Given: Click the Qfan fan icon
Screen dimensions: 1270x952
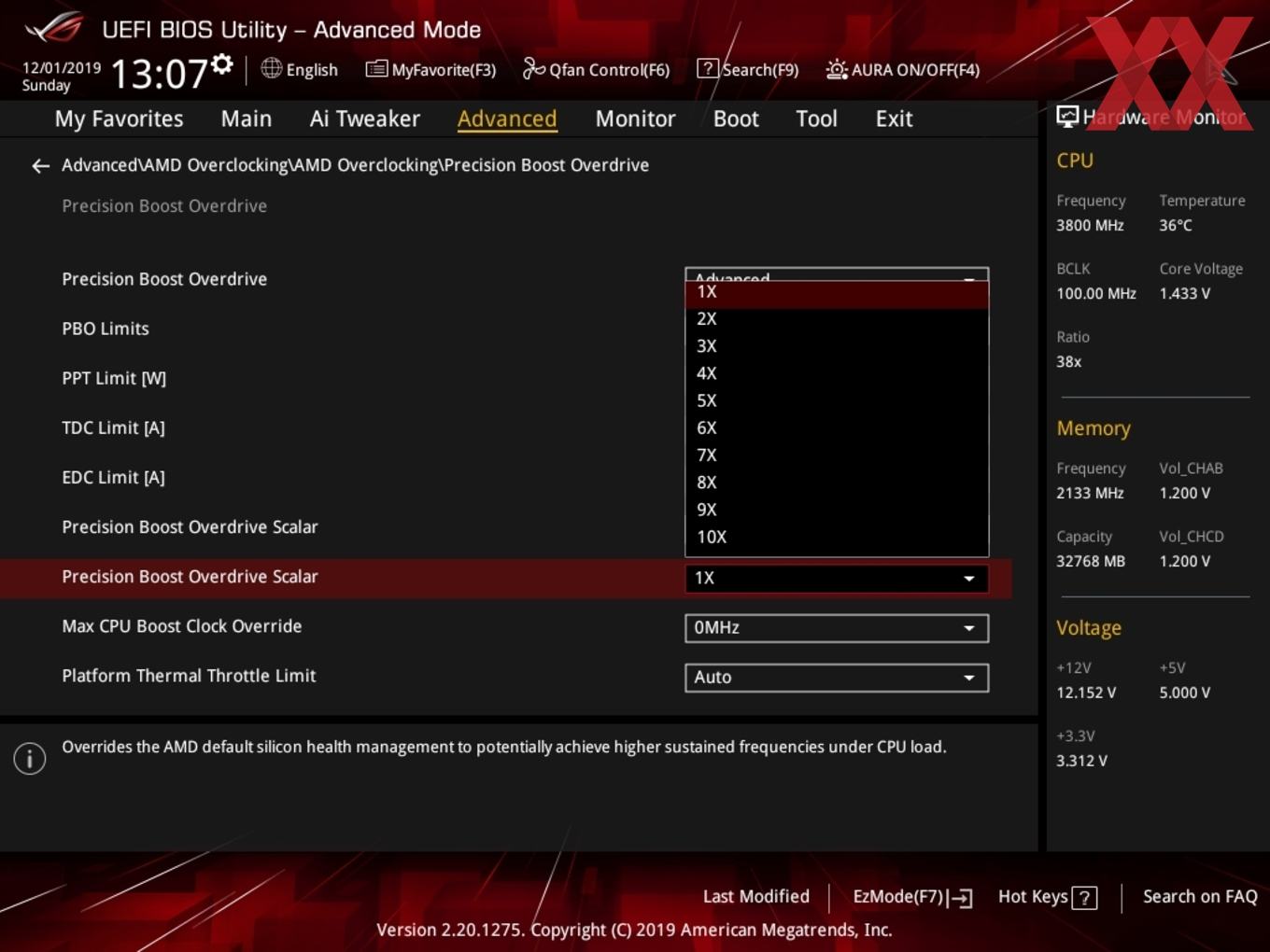Looking at the screenshot, I should click(x=533, y=68).
